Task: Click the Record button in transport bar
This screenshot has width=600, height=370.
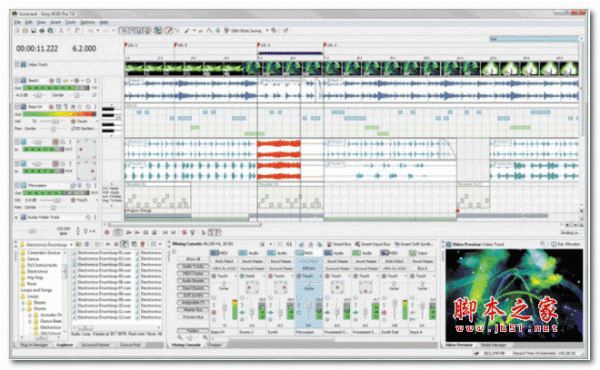Action: point(108,232)
